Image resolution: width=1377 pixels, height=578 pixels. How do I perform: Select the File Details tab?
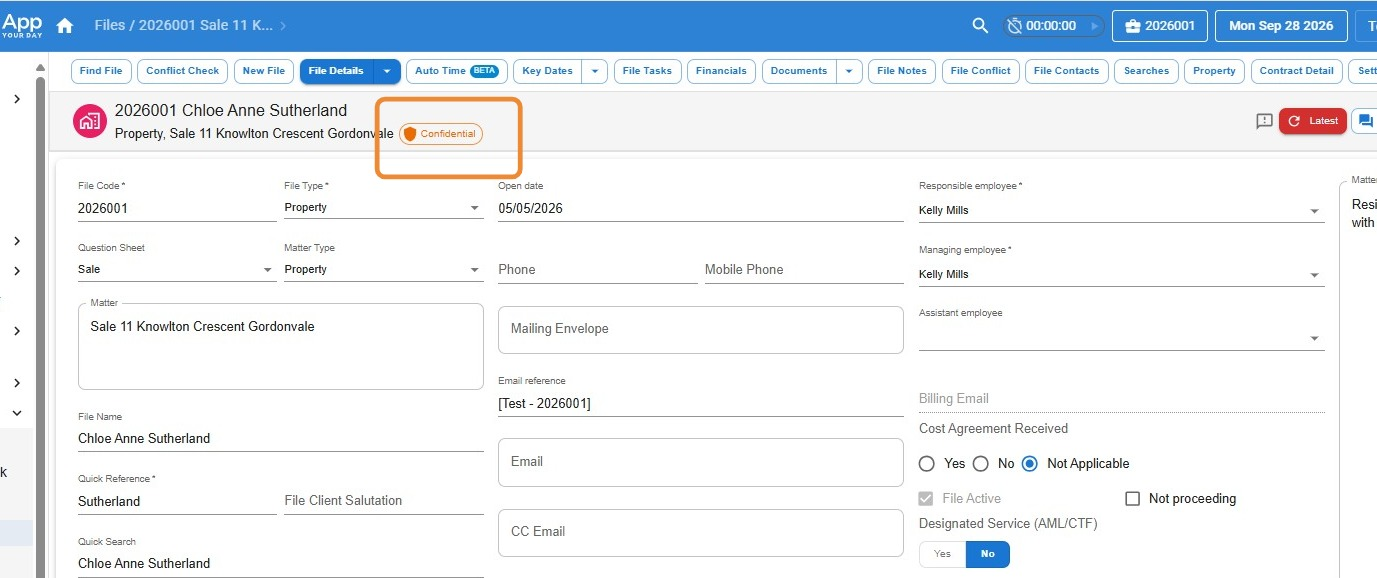click(x=336, y=71)
